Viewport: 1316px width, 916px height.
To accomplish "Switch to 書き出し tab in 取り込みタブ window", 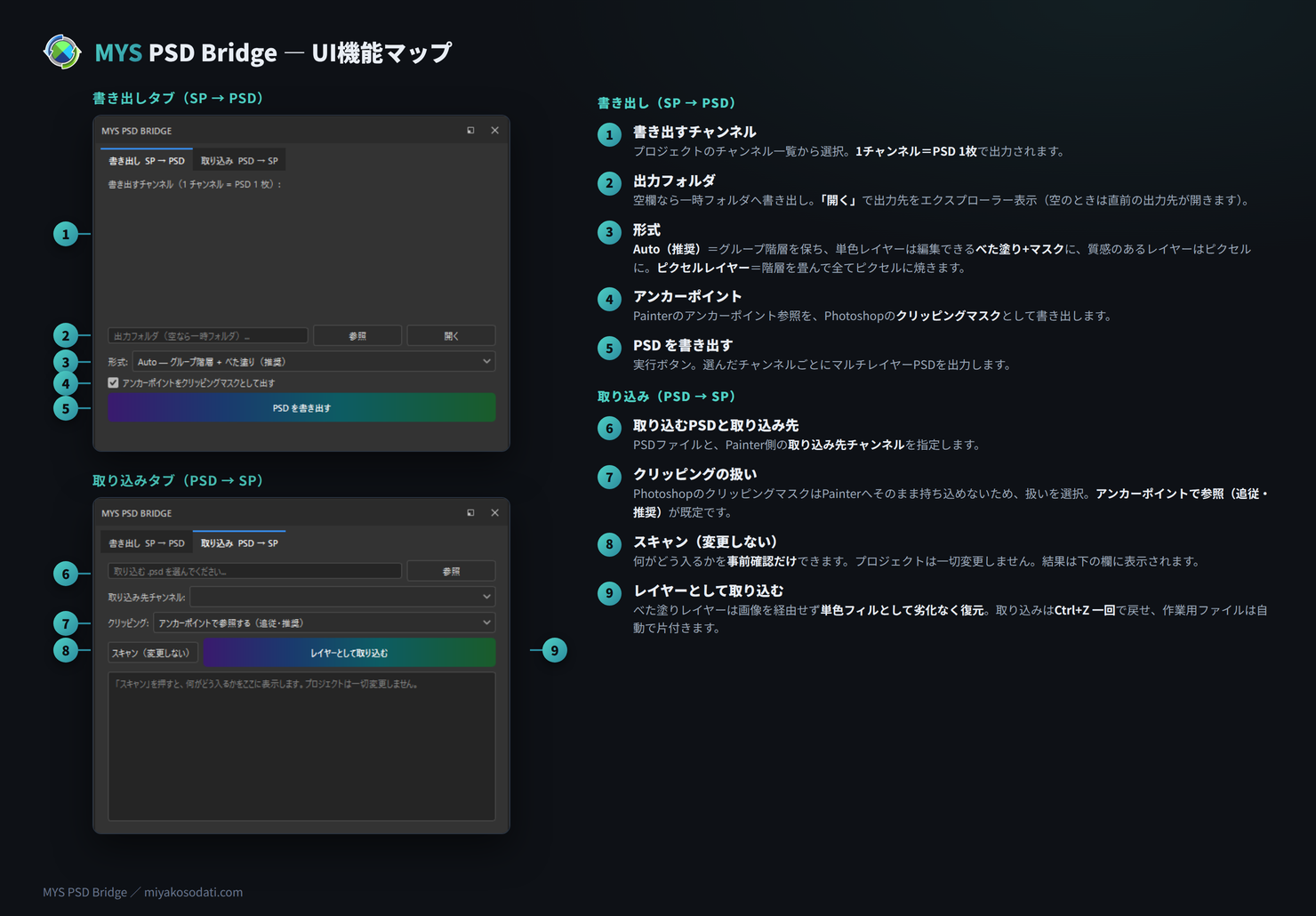I will pyautogui.click(x=147, y=543).
